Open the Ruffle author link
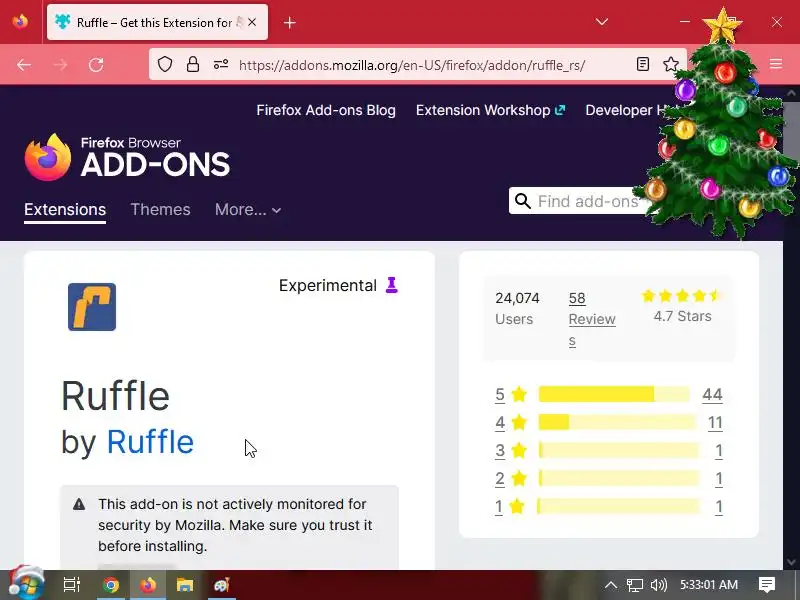 150,442
